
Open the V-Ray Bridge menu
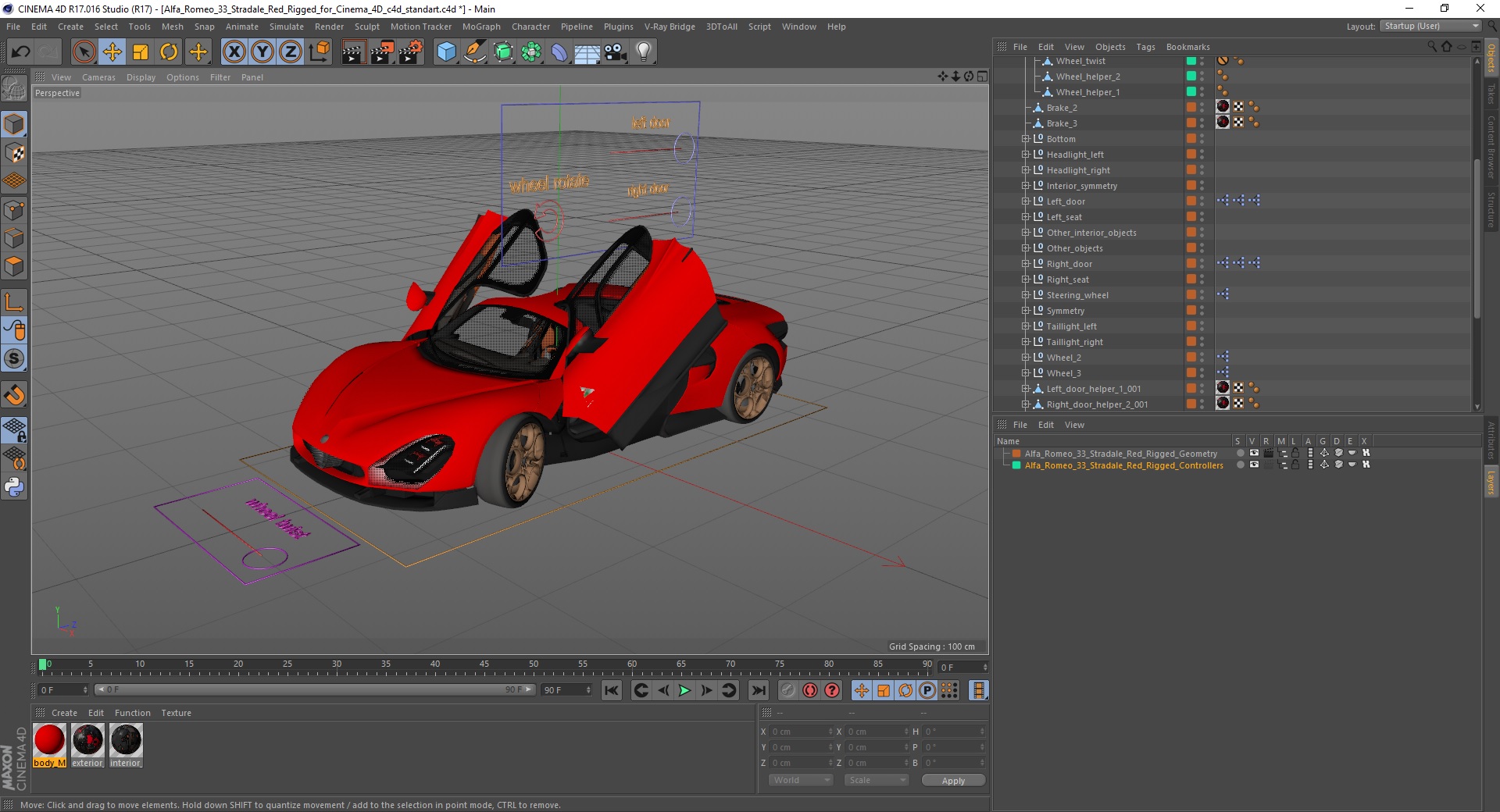(670, 27)
